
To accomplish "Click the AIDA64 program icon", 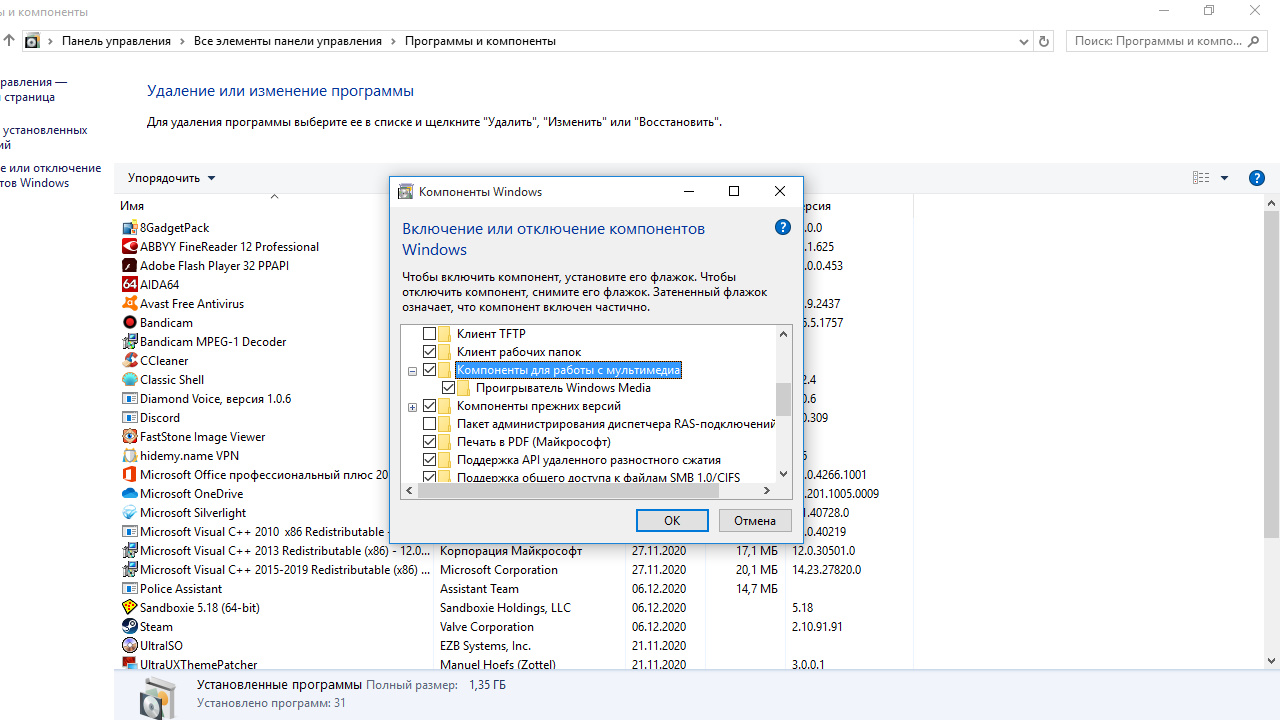I will coord(129,284).
